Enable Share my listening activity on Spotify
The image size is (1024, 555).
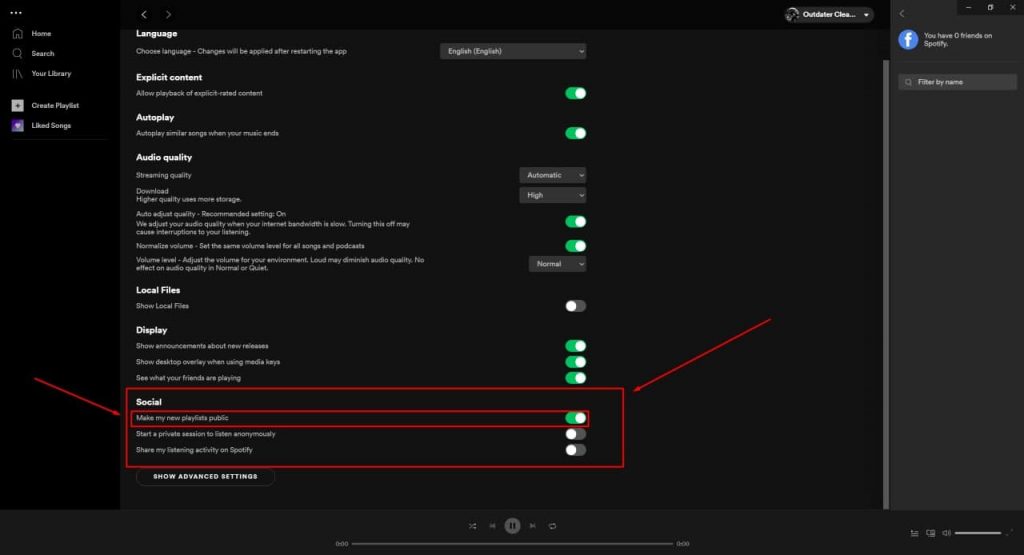(575, 450)
